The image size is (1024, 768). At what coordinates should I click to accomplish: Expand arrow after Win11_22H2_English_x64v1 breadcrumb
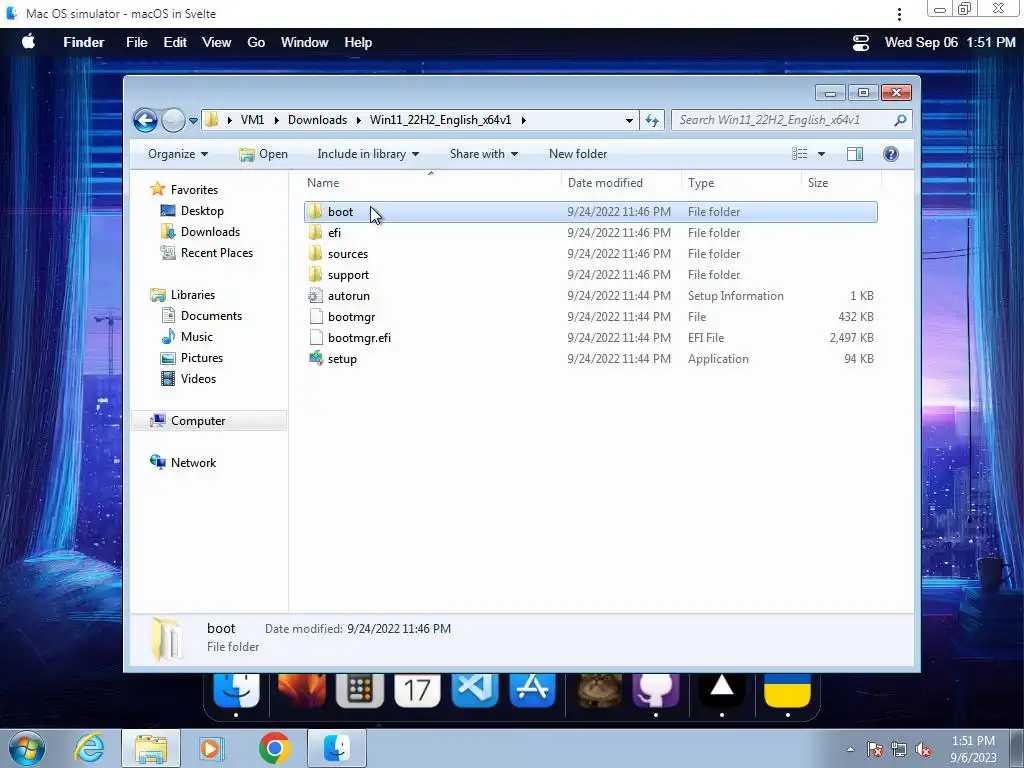(x=524, y=120)
